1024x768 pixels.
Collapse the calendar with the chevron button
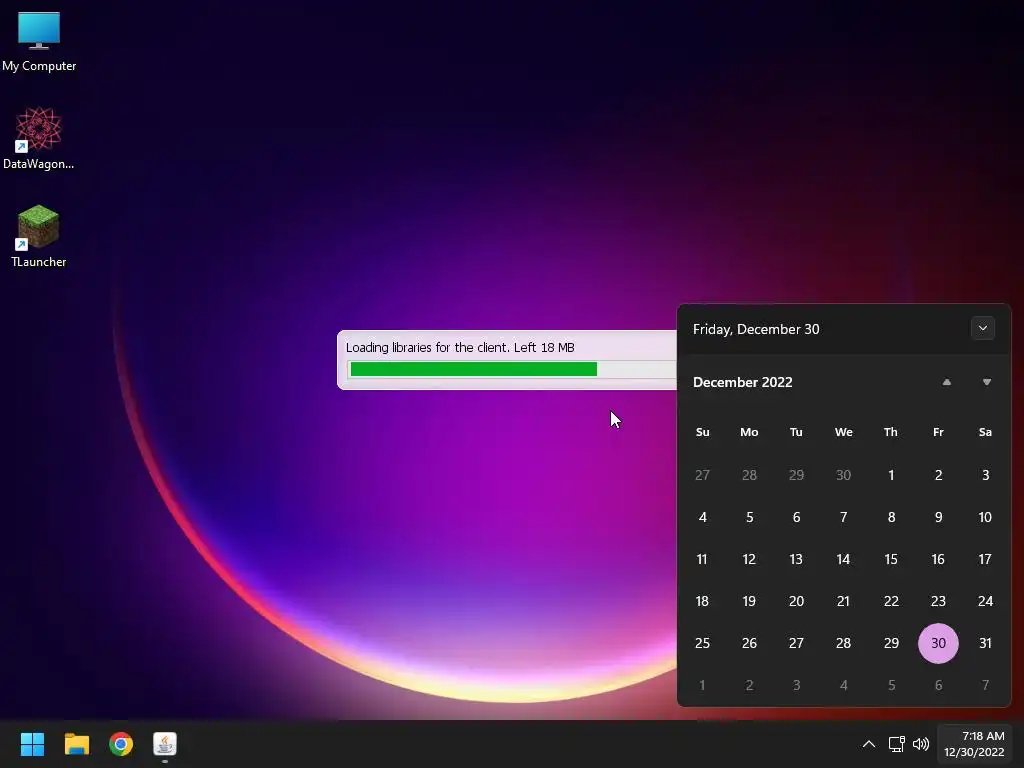(983, 328)
